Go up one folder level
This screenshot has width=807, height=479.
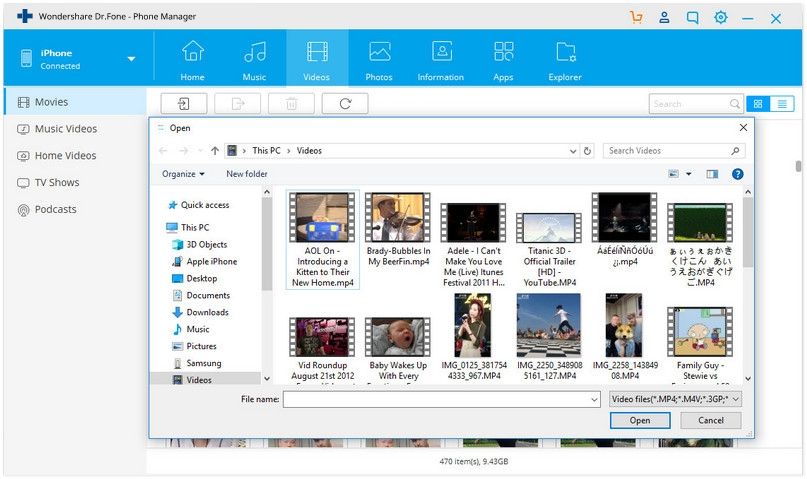[215, 151]
